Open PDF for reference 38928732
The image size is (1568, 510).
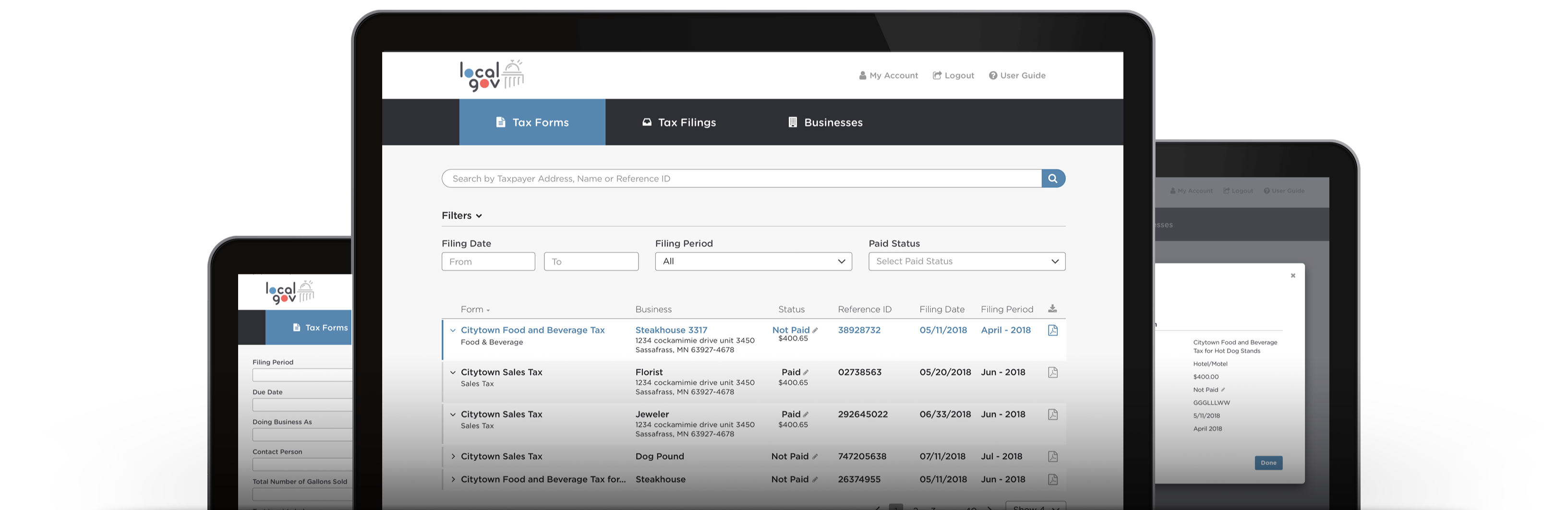coord(1052,330)
